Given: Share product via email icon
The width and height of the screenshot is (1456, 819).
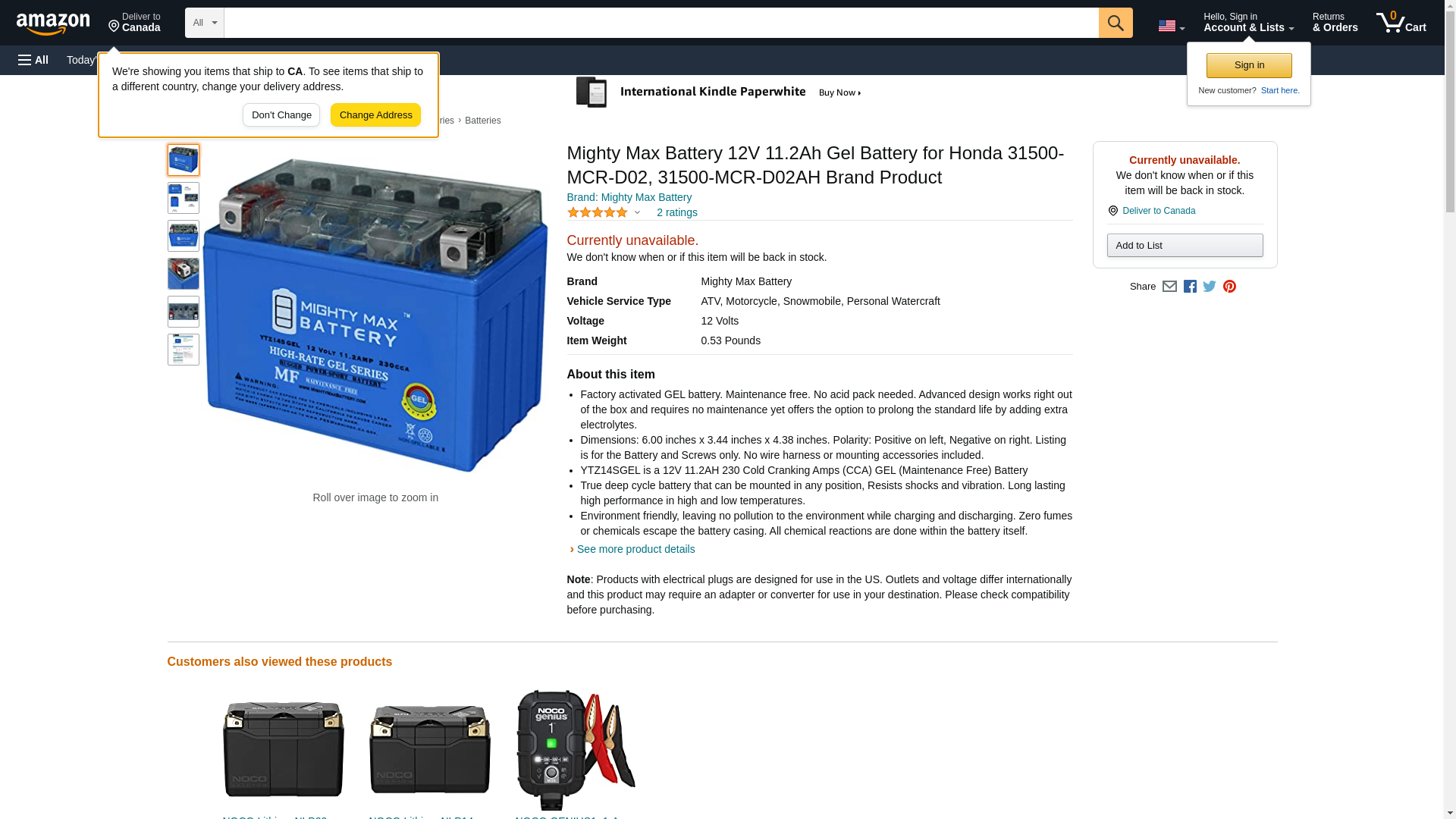Looking at the screenshot, I should click(1169, 287).
